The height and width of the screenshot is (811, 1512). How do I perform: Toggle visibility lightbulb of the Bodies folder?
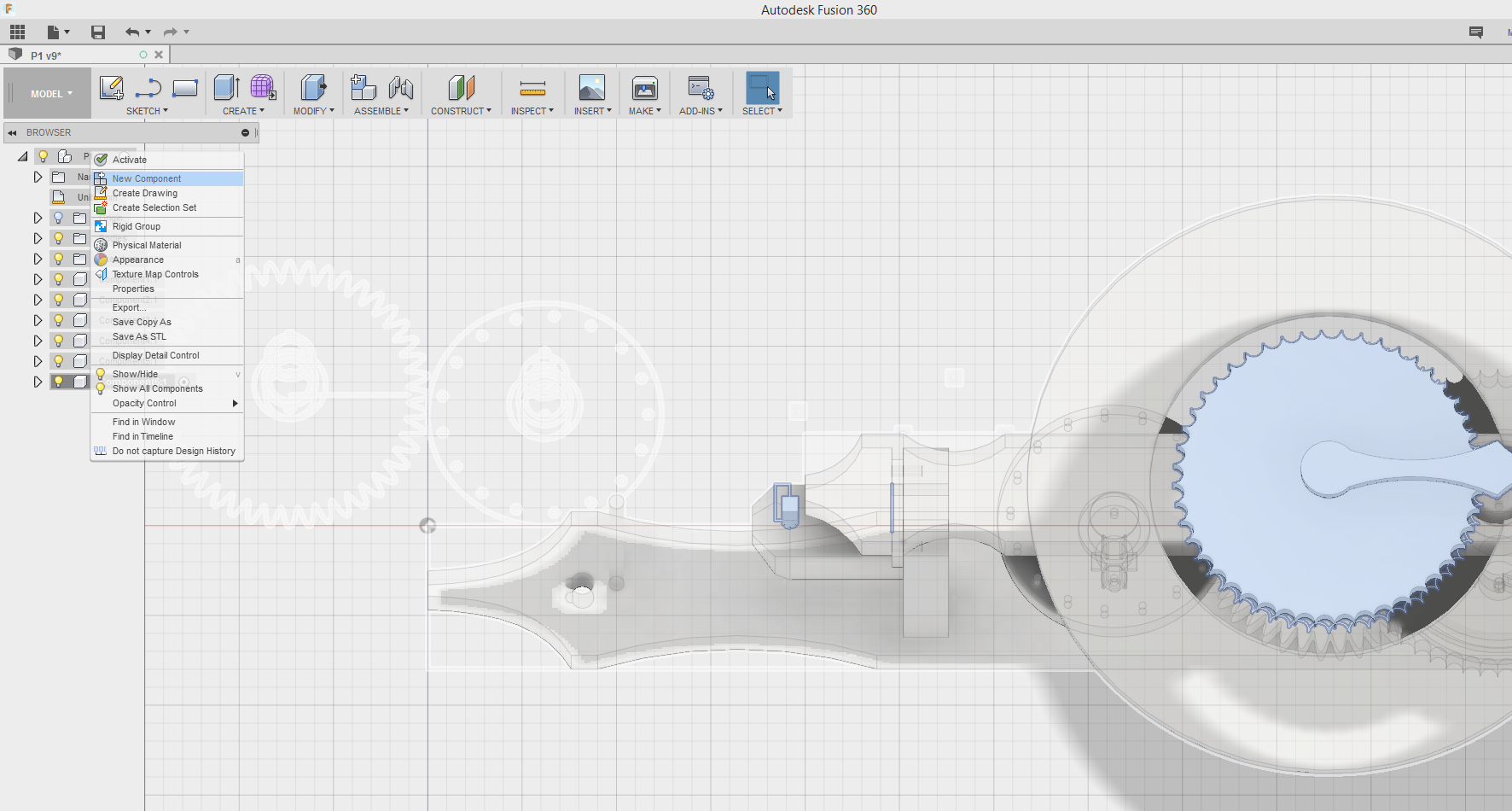tap(58, 238)
